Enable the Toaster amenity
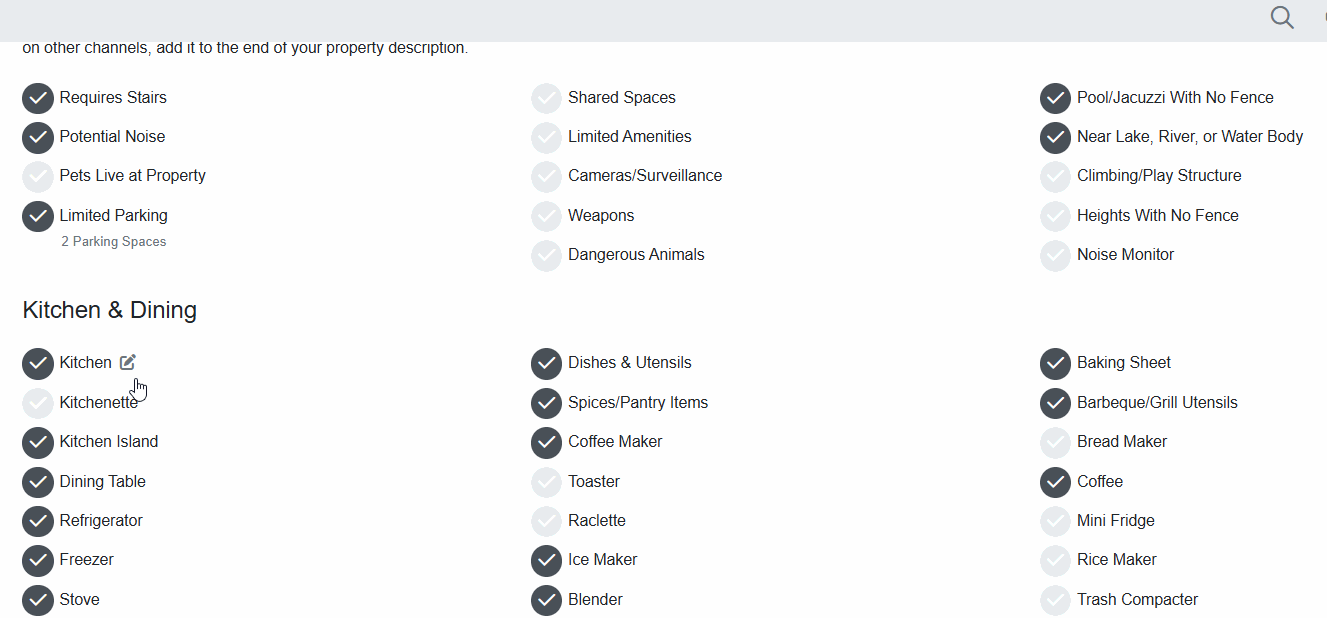The height and width of the screenshot is (618, 1327). pos(546,482)
